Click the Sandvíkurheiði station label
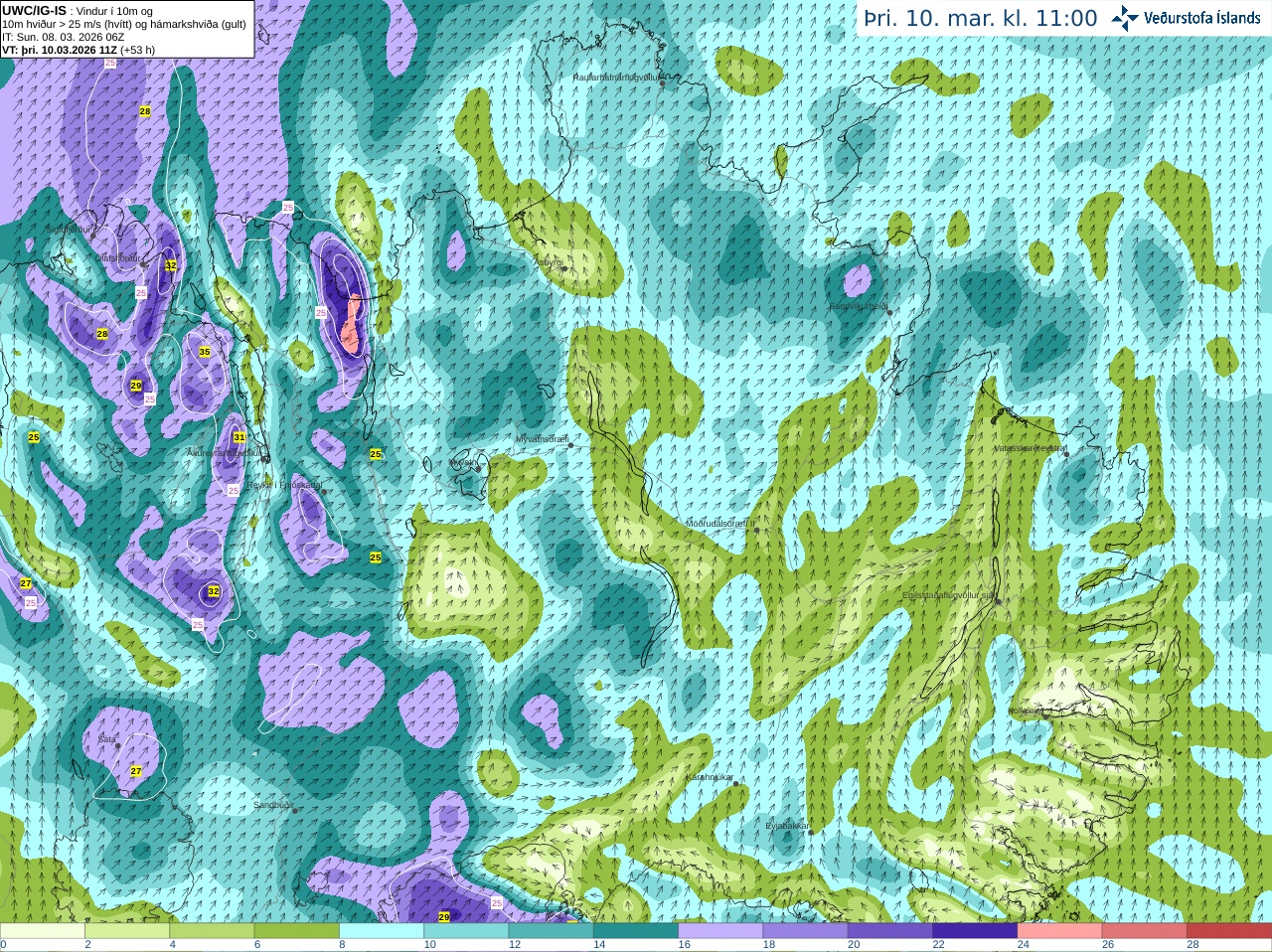Viewport: 1272px width, 952px height. (859, 306)
